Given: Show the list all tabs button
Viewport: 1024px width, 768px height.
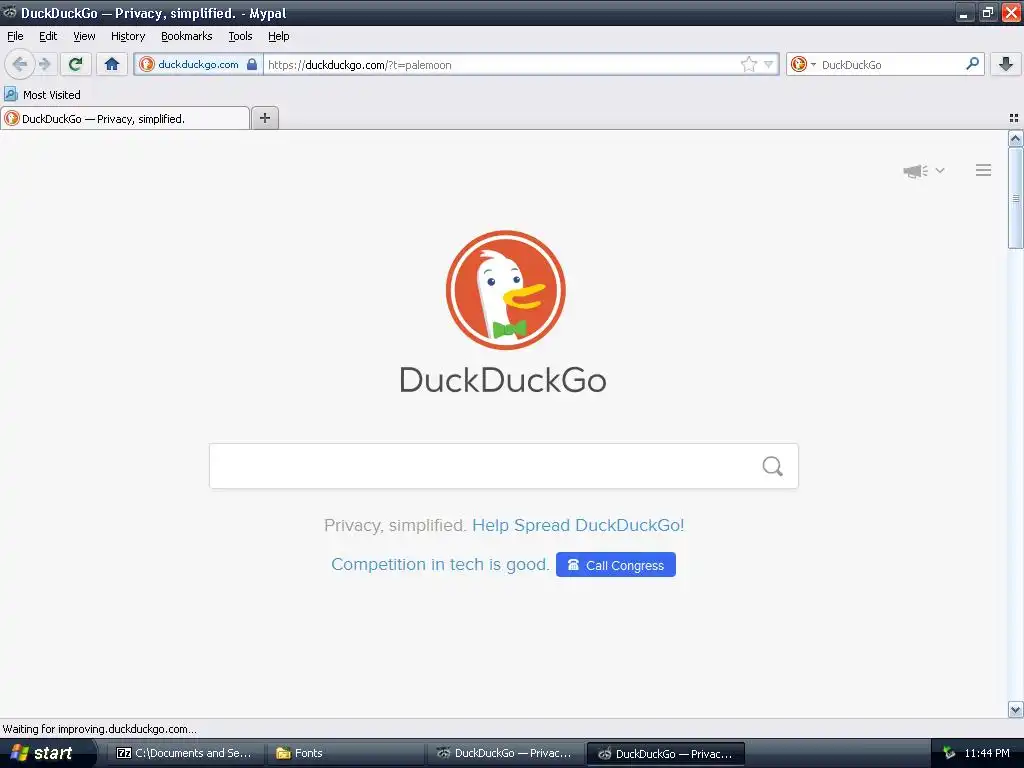Looking at the screenshot, I should pyautogui.click(x=1014, y=118).
